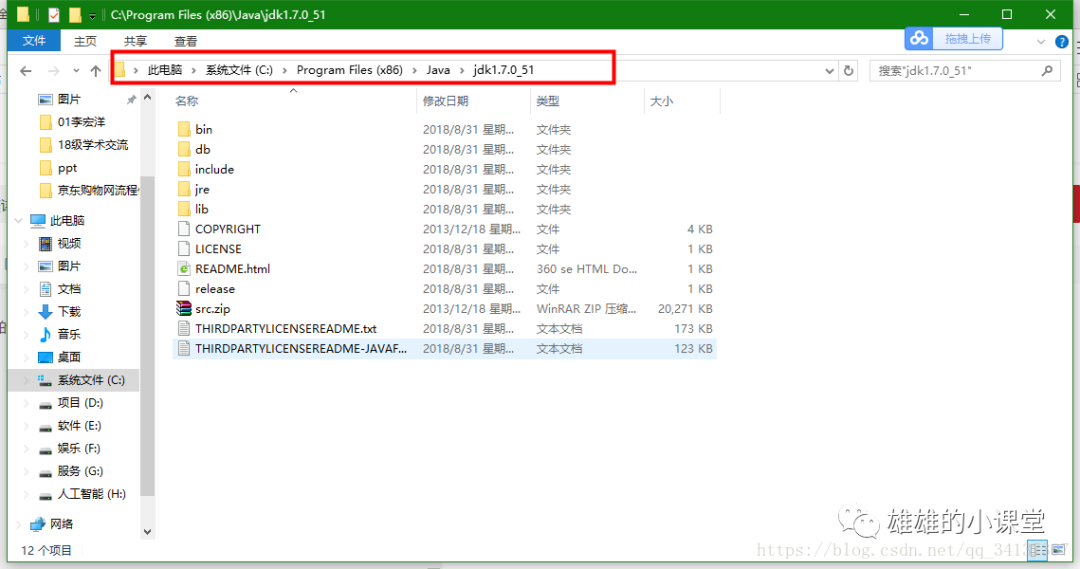Select 01李宏洋 folder in quick access

pos(81,122)
